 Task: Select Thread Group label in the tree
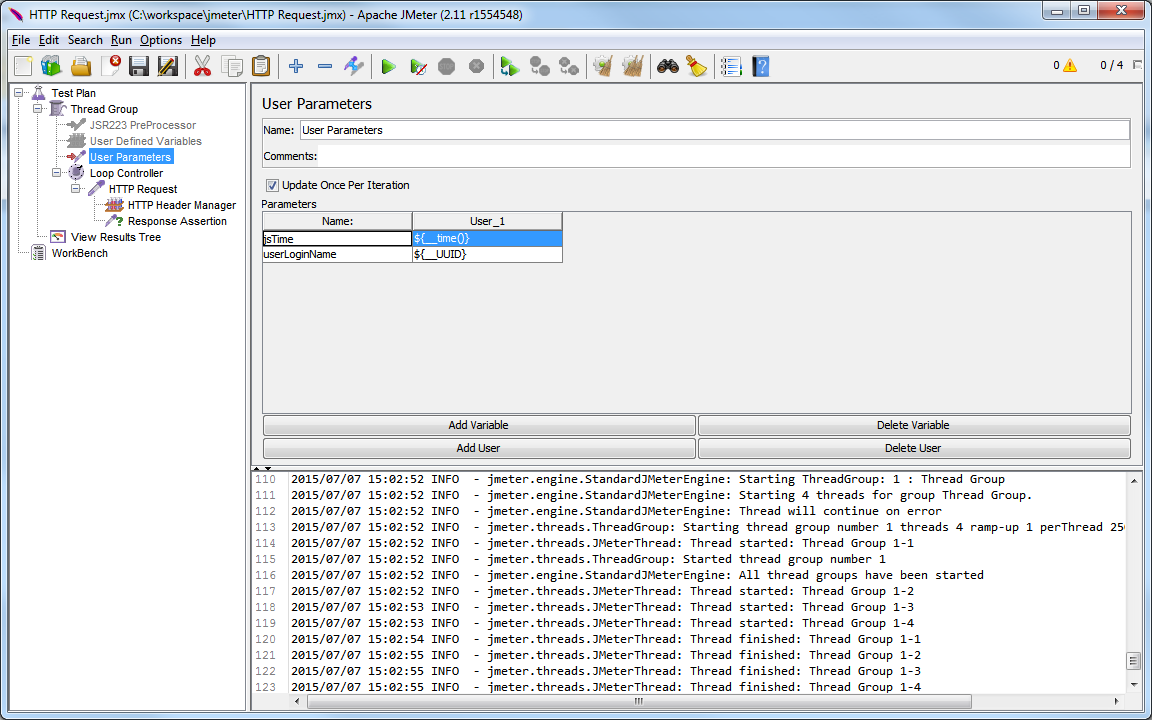(x=104, y=109)
